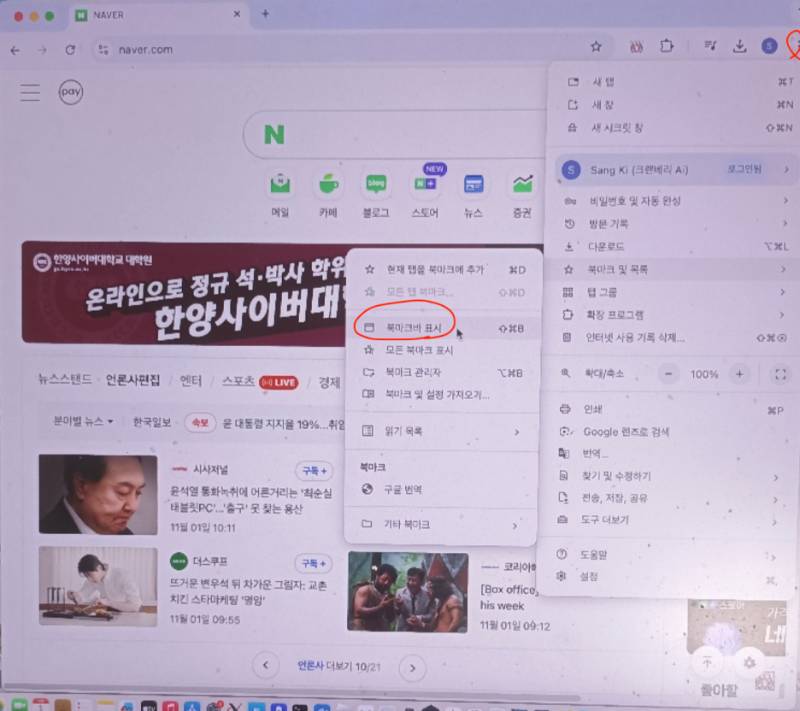Open the Naver News (뉴스) icon
800x711 pixels.
(473, 186)
